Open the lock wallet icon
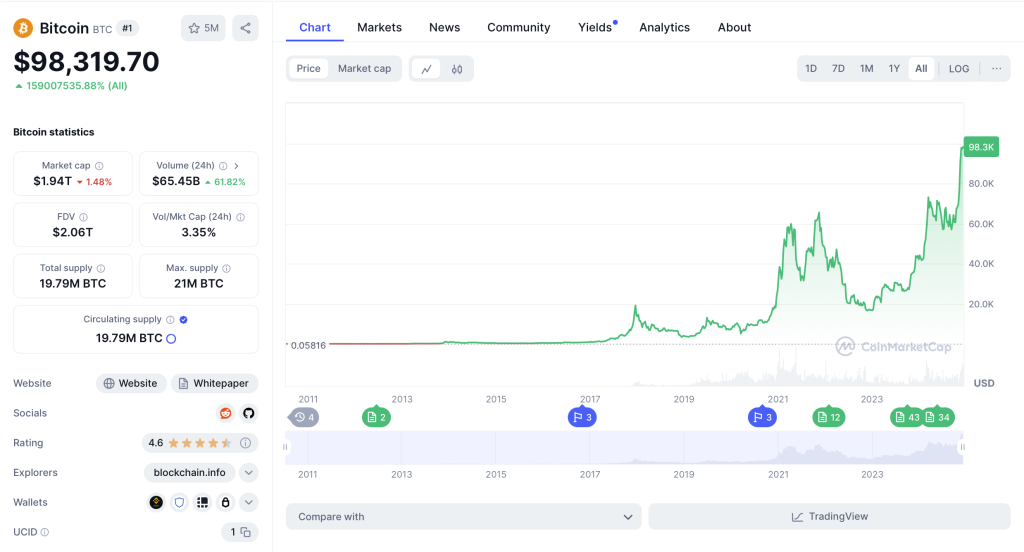 pos(225,502)
